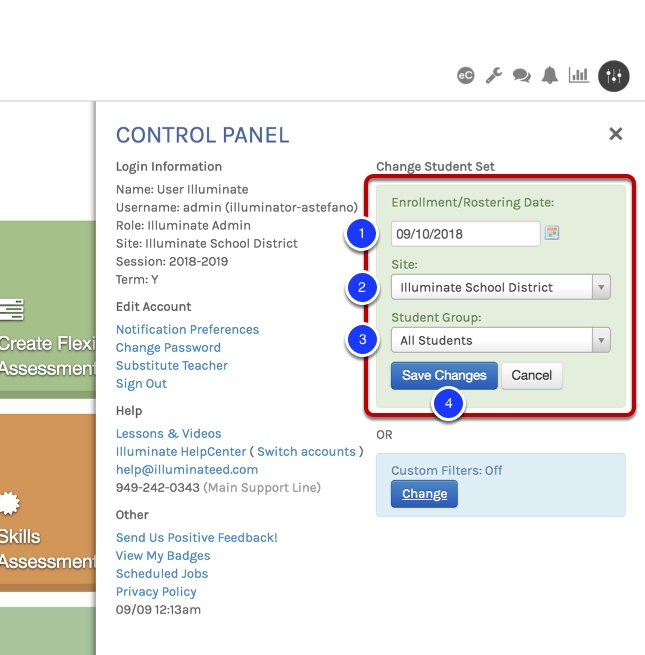Screen dimensions: 645x655
Task: Open the Change Password link
Action: pos(168,348)
